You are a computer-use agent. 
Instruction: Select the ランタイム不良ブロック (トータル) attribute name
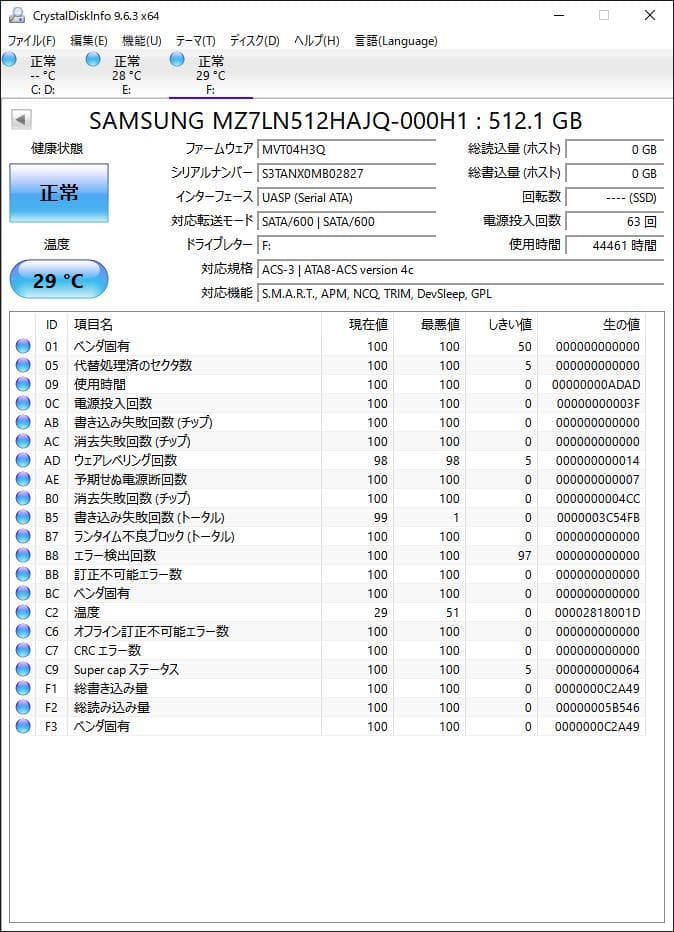point(154,536)
